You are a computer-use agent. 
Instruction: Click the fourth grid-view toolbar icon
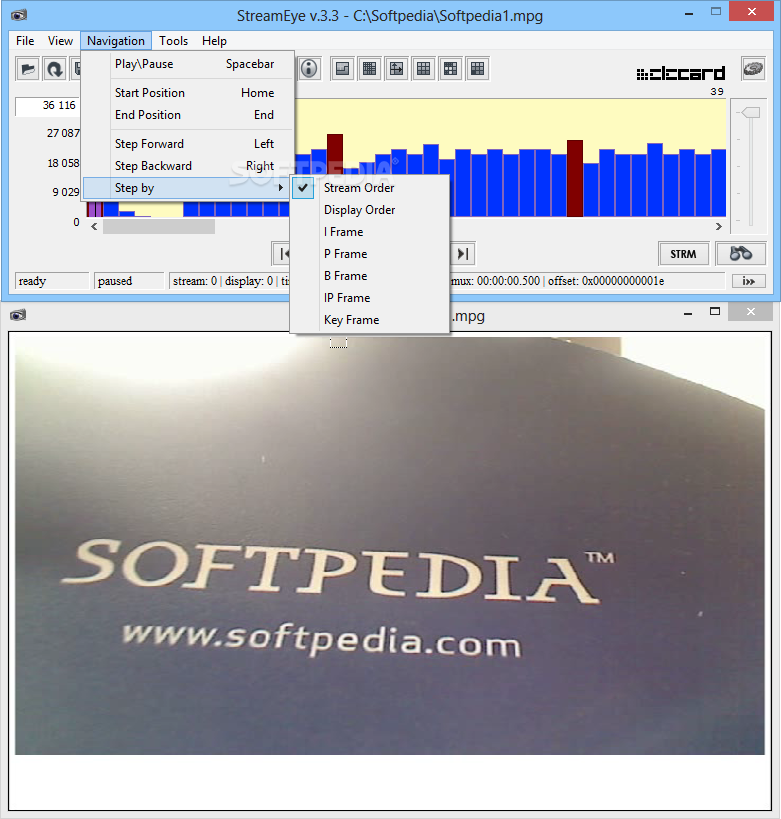coord(424,69)
